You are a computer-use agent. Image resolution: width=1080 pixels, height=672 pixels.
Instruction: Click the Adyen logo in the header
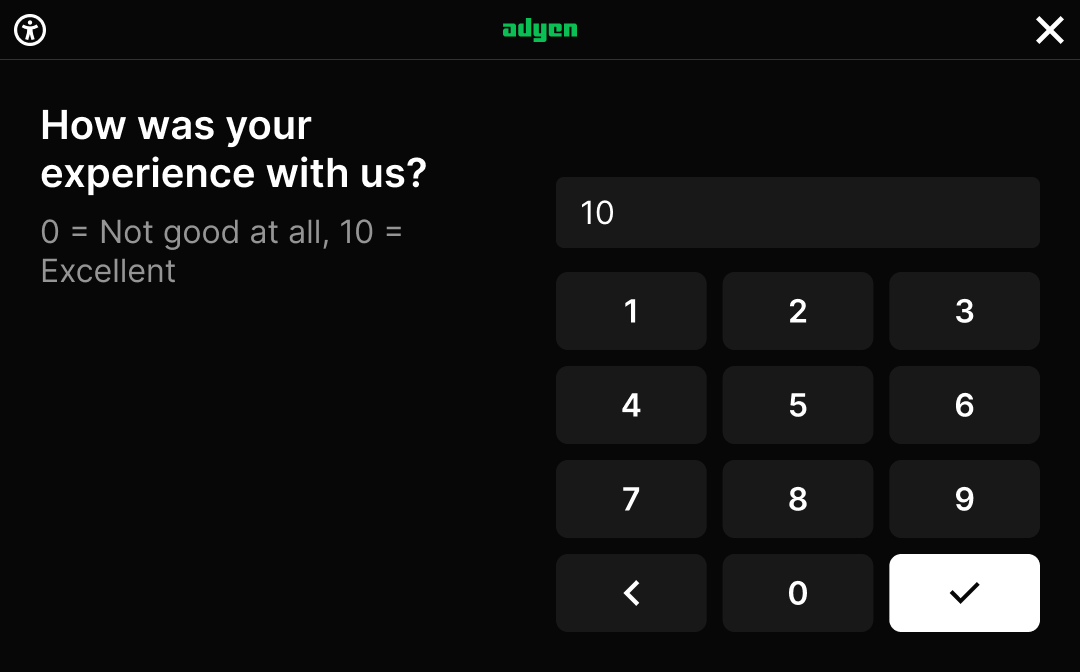click(540, 29)
